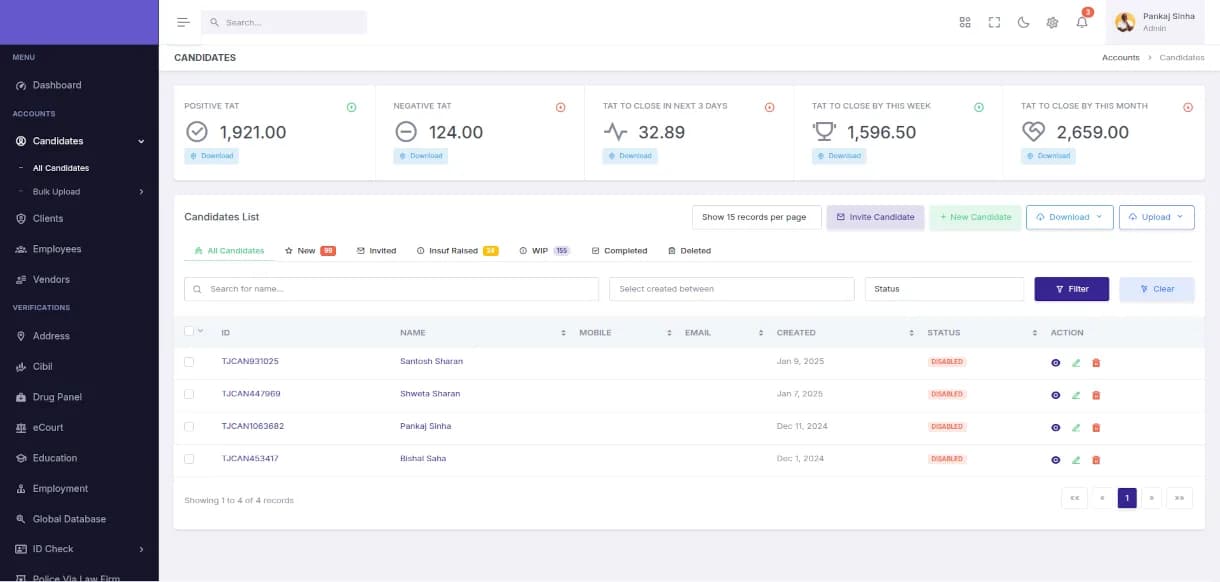The image size is (1220, 582).
Task: View candidate Santosh Sharan eye icon
Action: (x=1056, y=363)
